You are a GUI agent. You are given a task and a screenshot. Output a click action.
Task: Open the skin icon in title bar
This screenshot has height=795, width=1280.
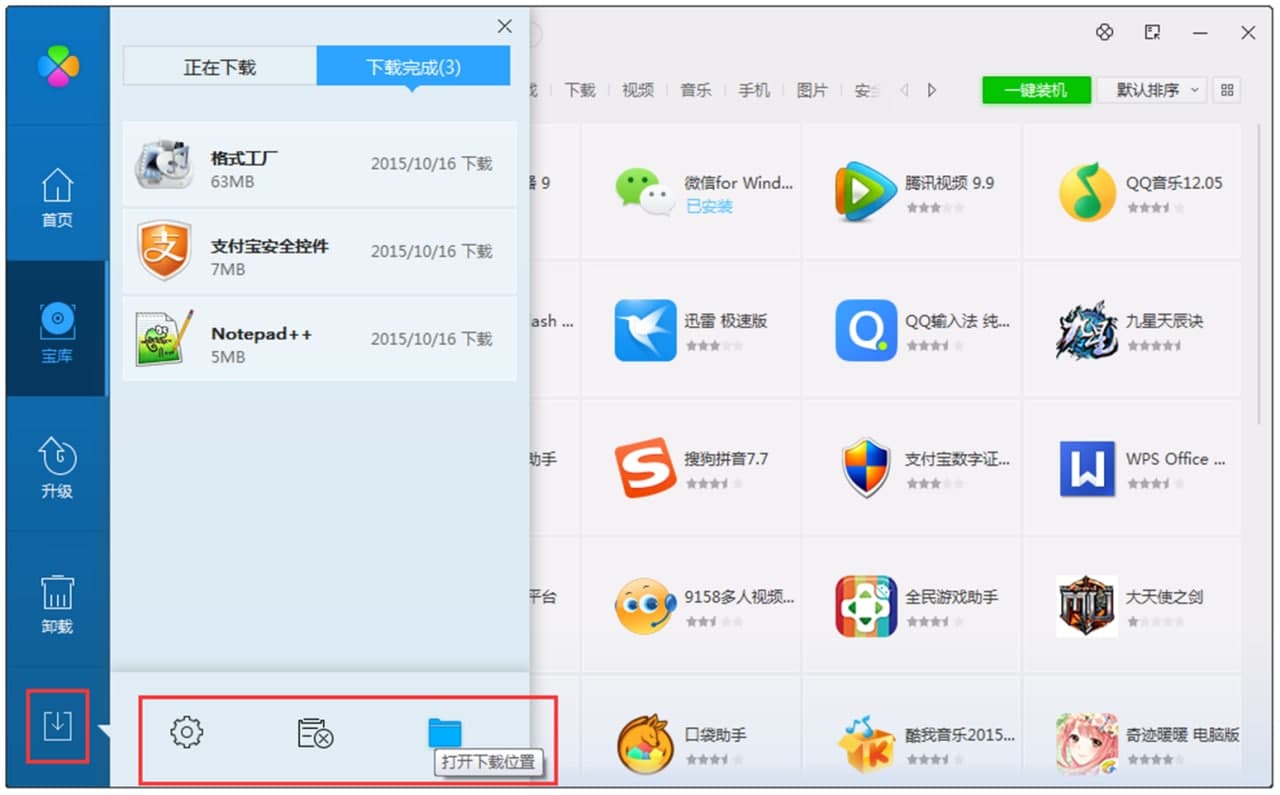click(1105, 32)
